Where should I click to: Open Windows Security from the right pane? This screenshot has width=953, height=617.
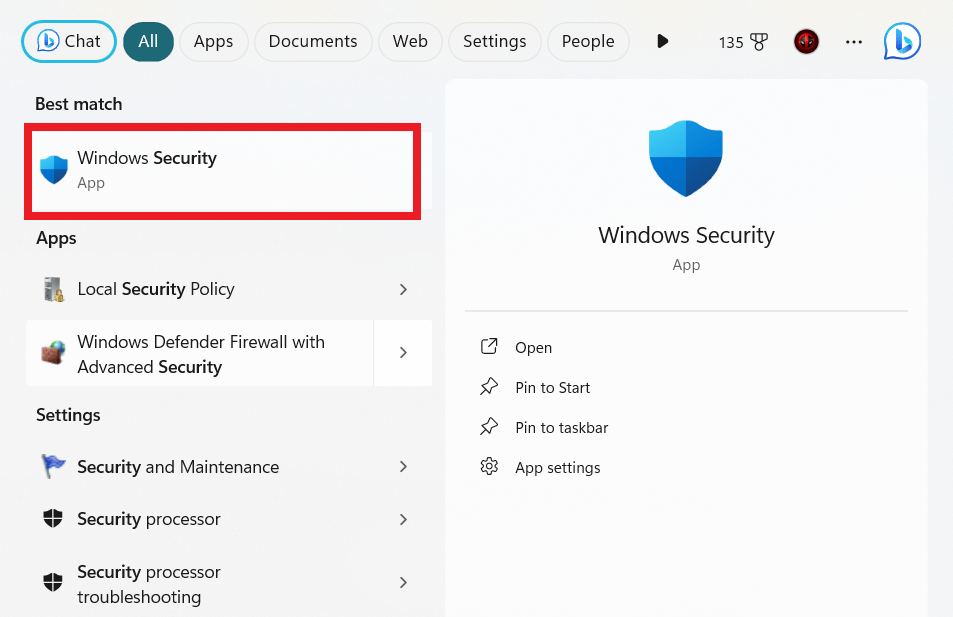click(533, 348)
